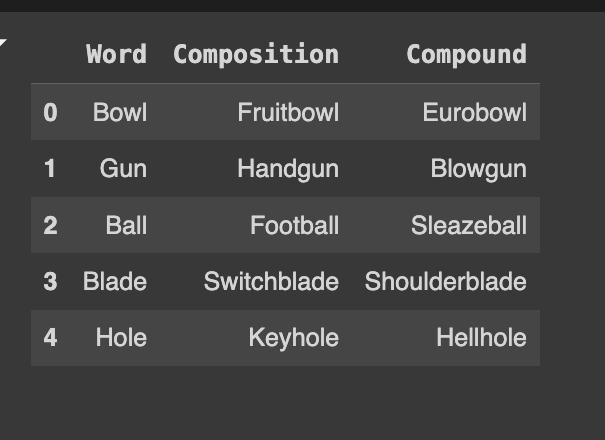Click the Shoulderblade cell

click(445, 282)
